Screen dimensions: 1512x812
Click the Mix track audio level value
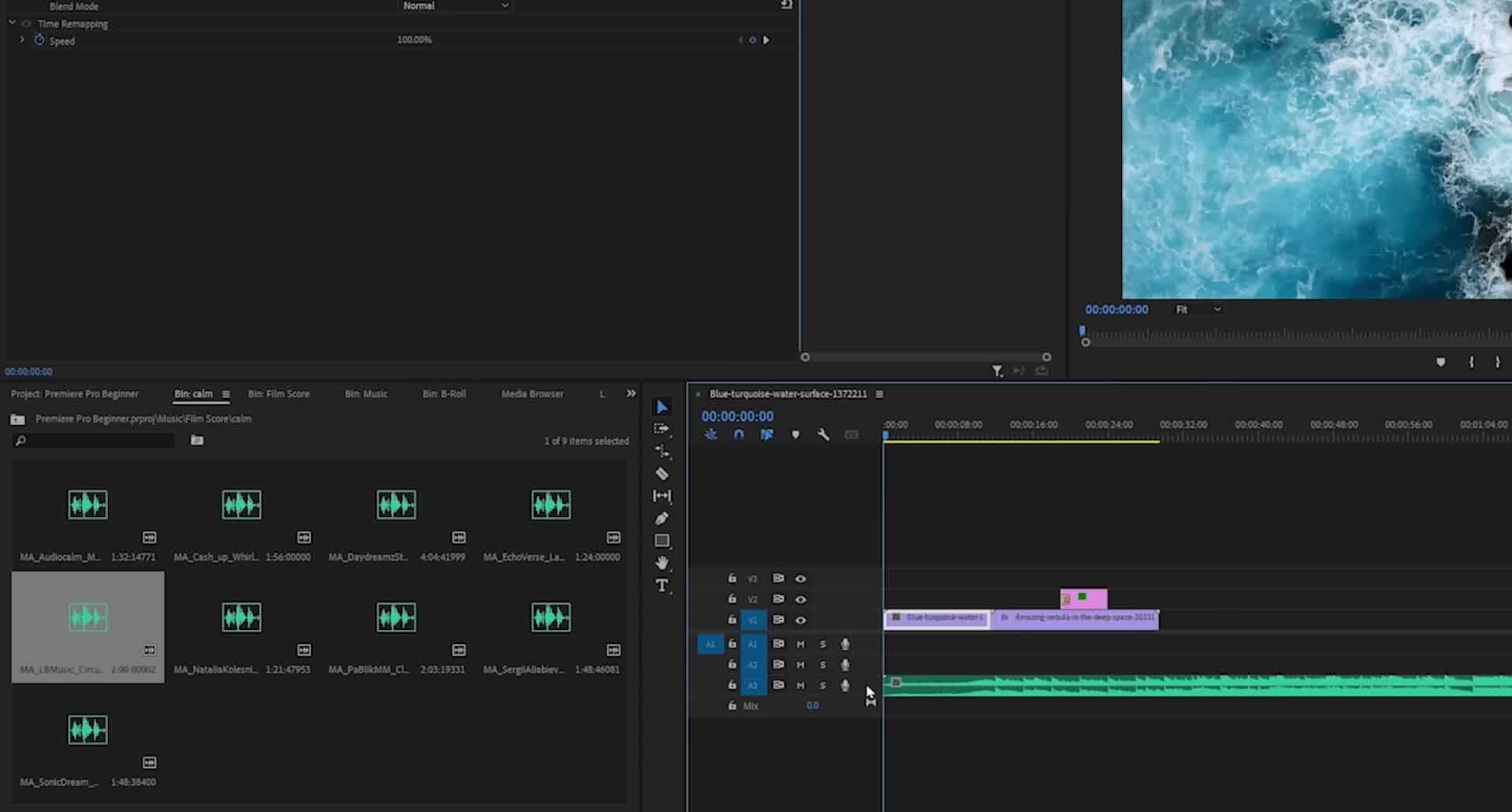(x=812, y=705)
